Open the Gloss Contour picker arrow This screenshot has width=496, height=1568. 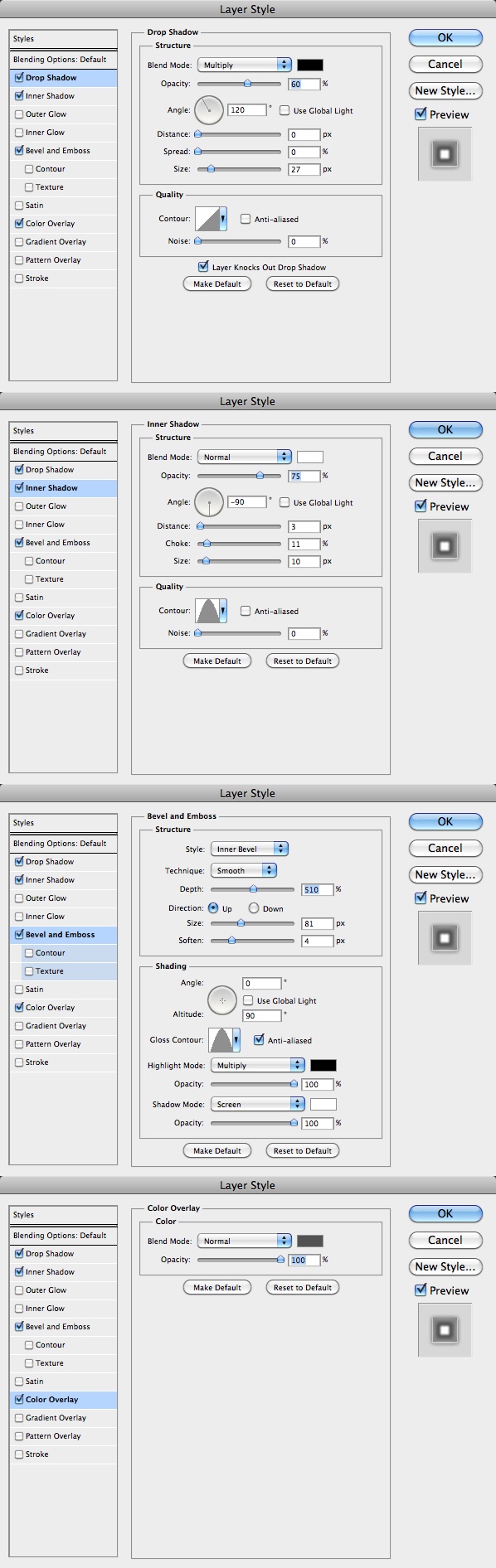click(x=236, y=1039)
